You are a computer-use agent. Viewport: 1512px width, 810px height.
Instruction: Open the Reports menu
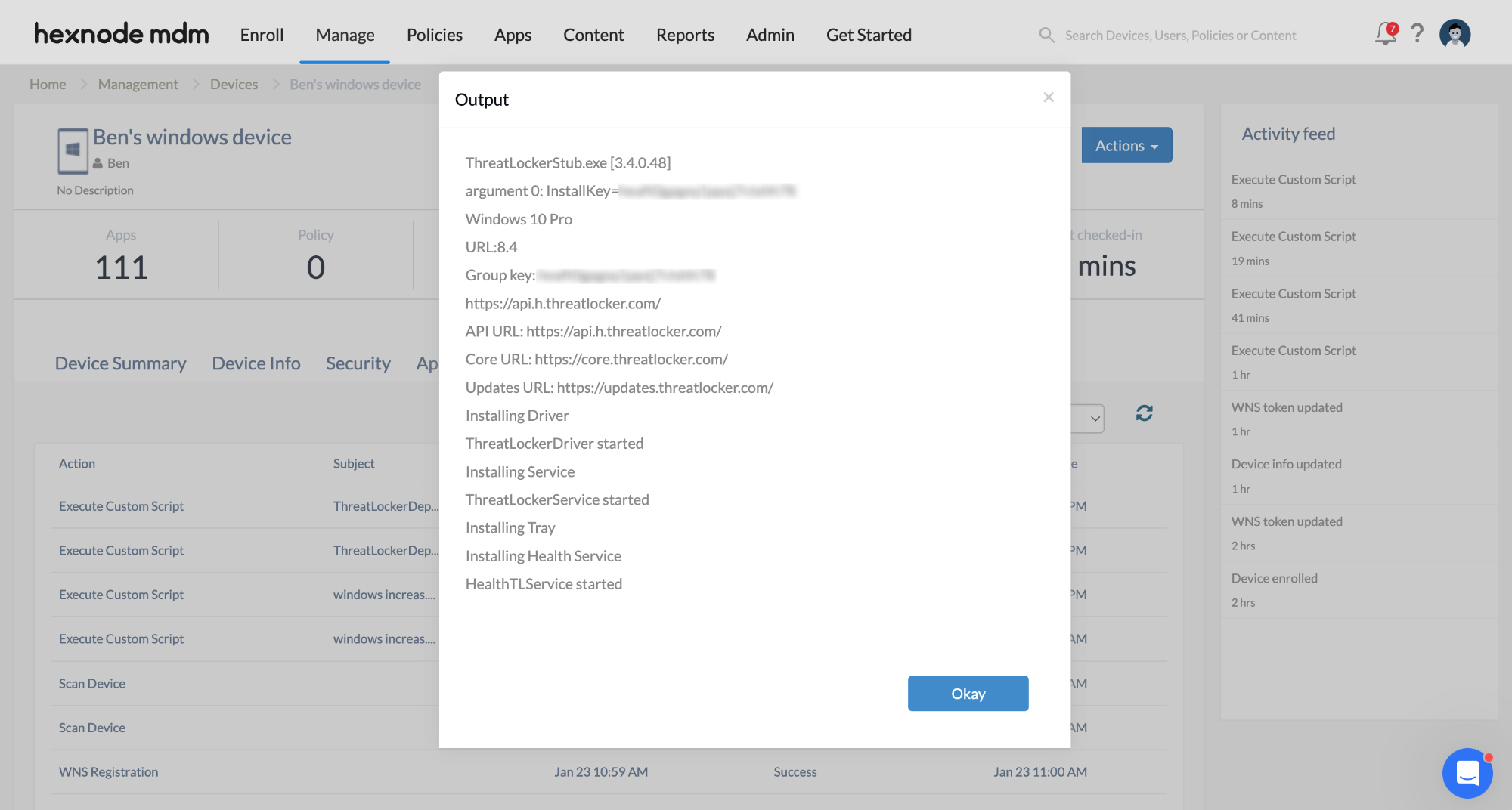coord(685,35)
